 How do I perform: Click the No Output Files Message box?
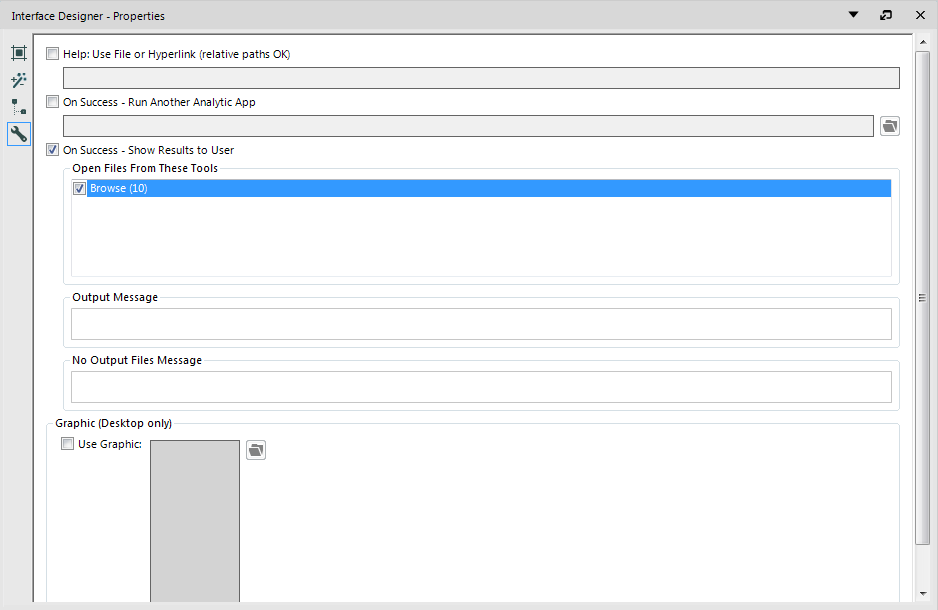click(x=480, y=386)
